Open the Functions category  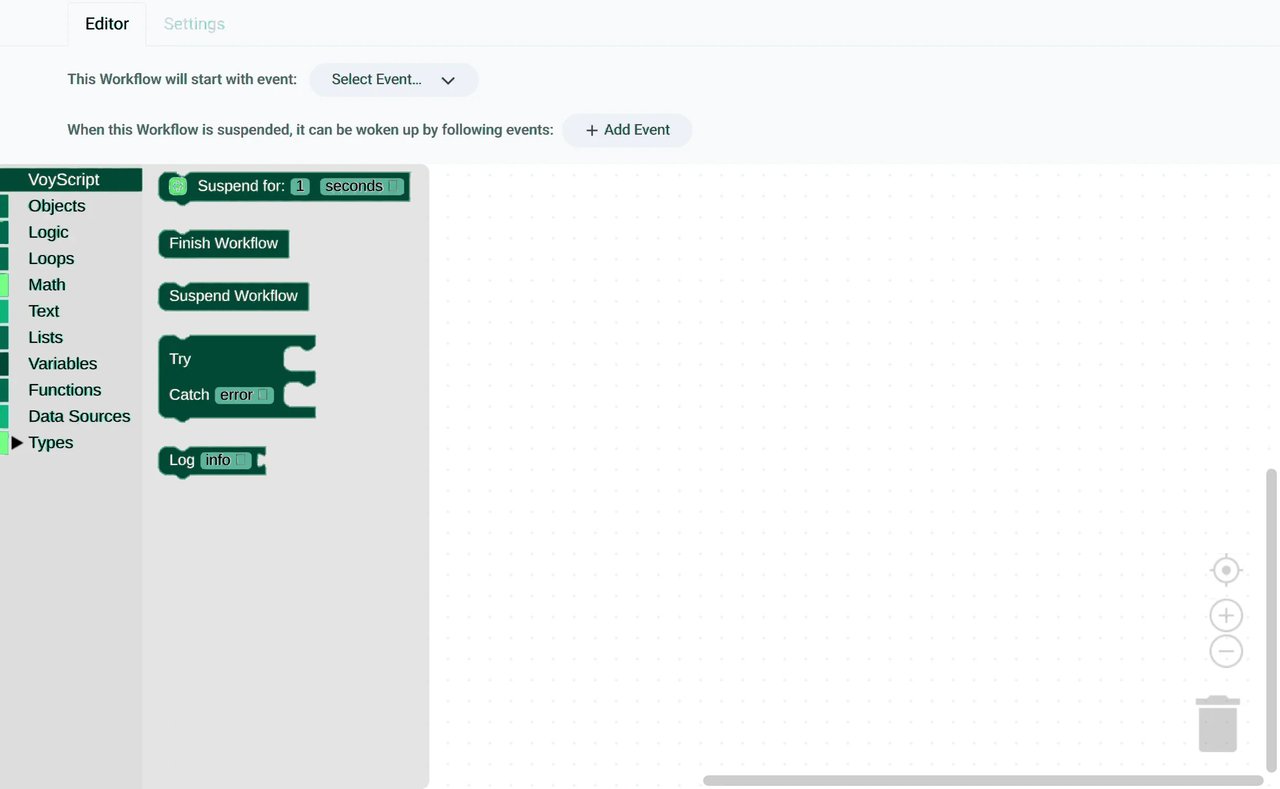coord(71,390)
